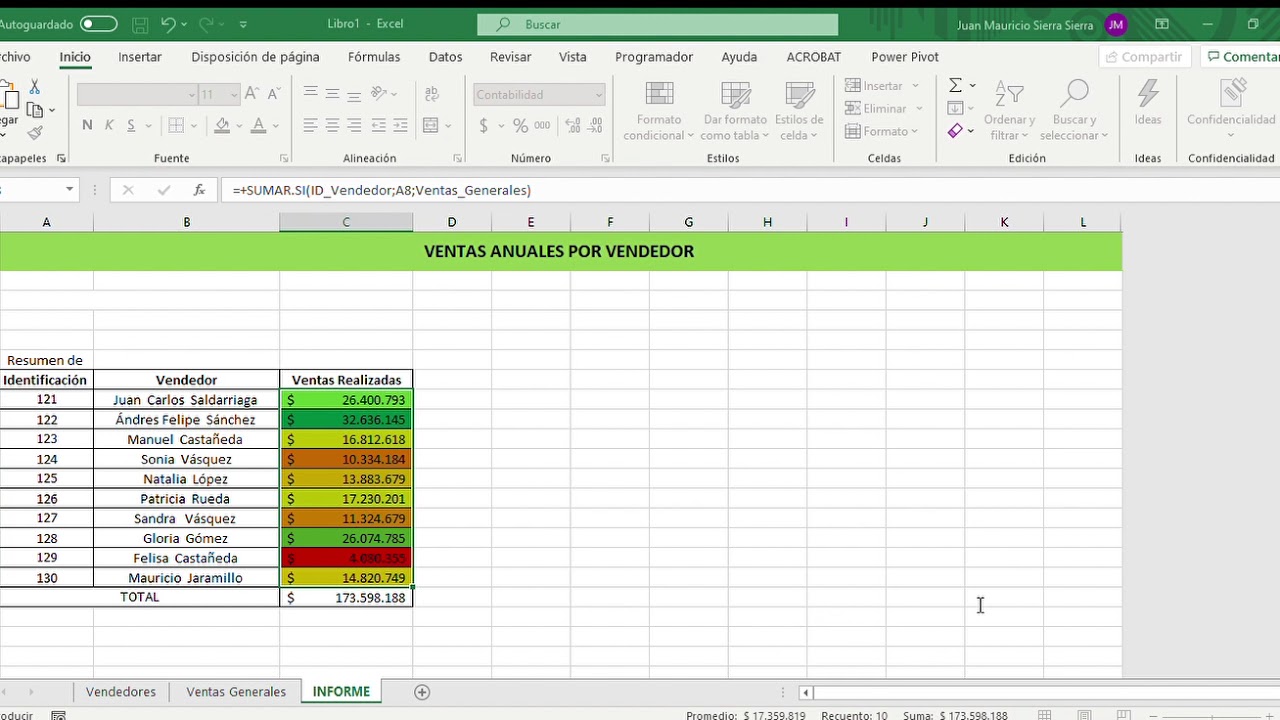Click the Insert Function fx icon
The height and width of the screenshot is (720, 1280).
[x=199, y=190]
